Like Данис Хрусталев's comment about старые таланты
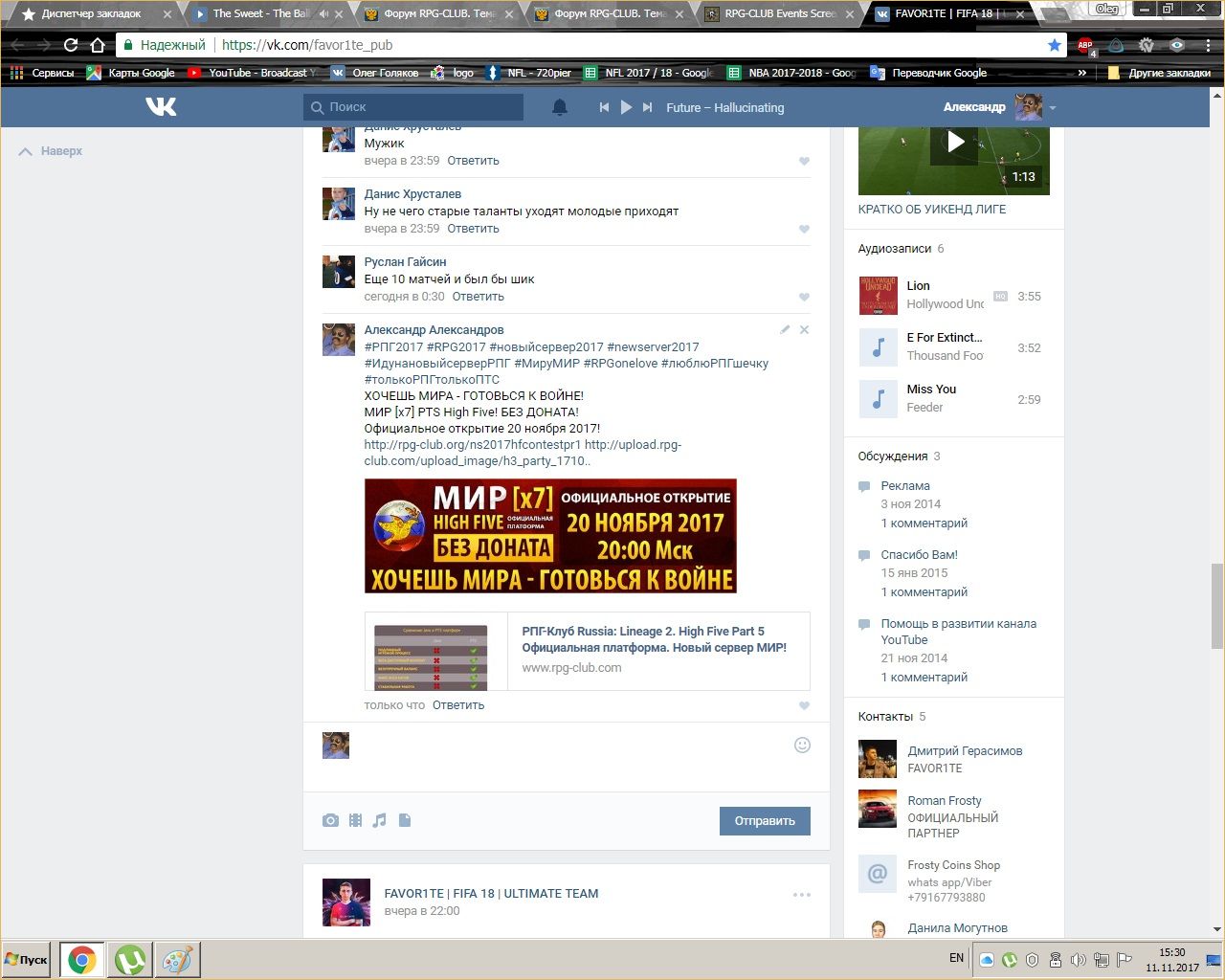1225x980 pixels. pyautogui.click(x=804, y=229)
